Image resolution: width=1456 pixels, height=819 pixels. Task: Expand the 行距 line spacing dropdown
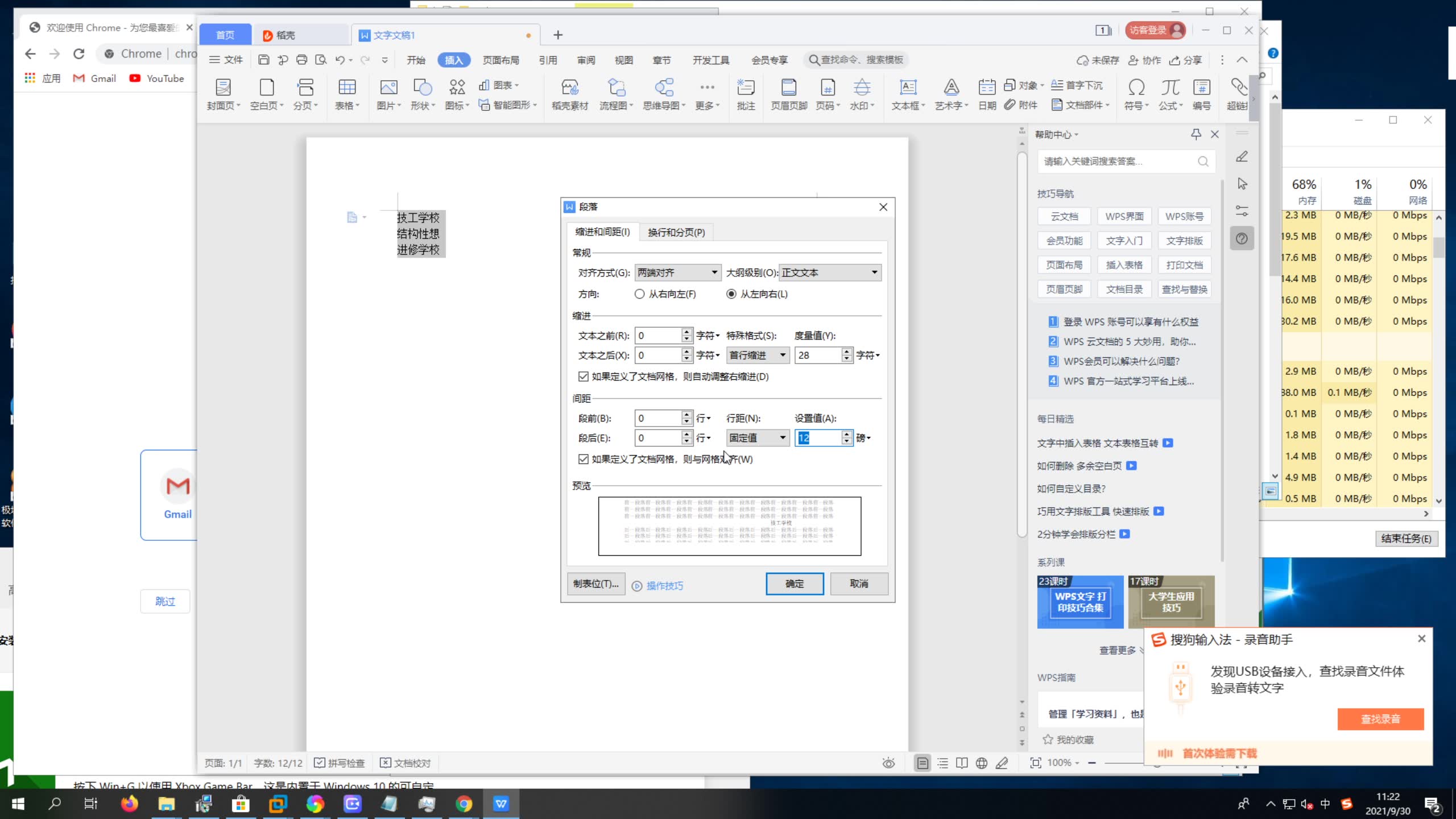[x=757, y=438]
